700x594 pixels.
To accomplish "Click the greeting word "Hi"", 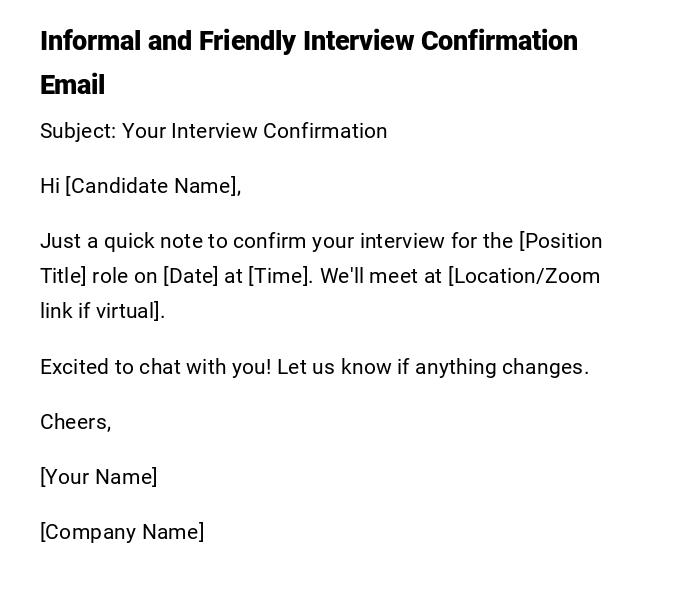I will [50, 186].
